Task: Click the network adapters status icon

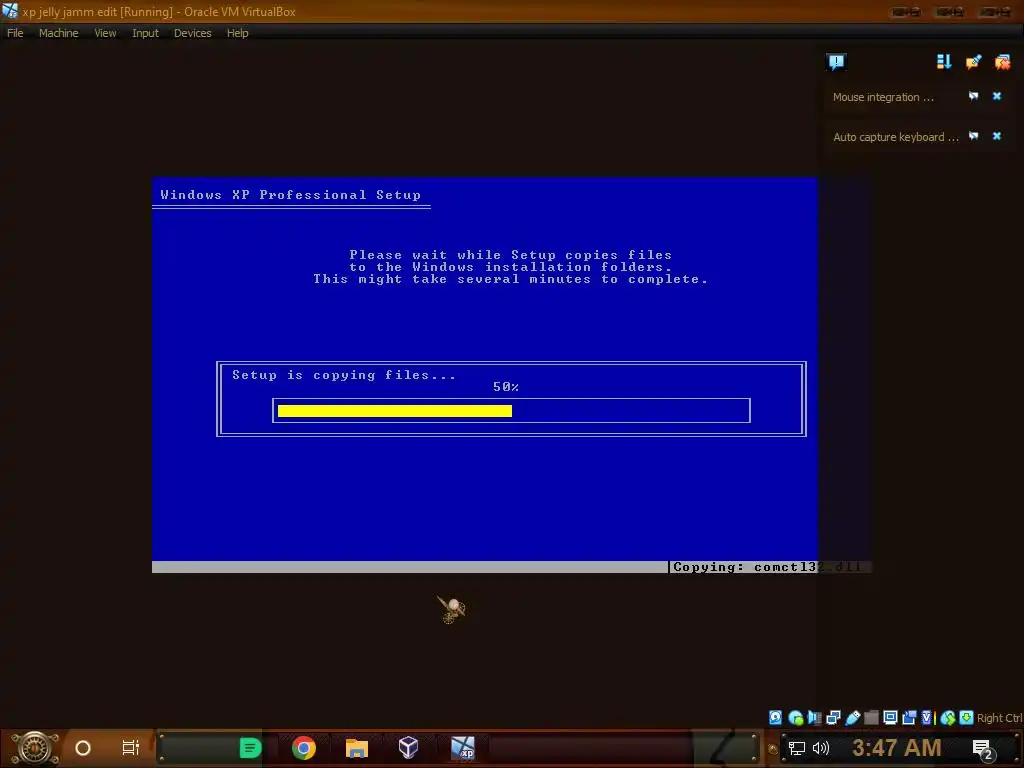Action: [x=833, y=718]
